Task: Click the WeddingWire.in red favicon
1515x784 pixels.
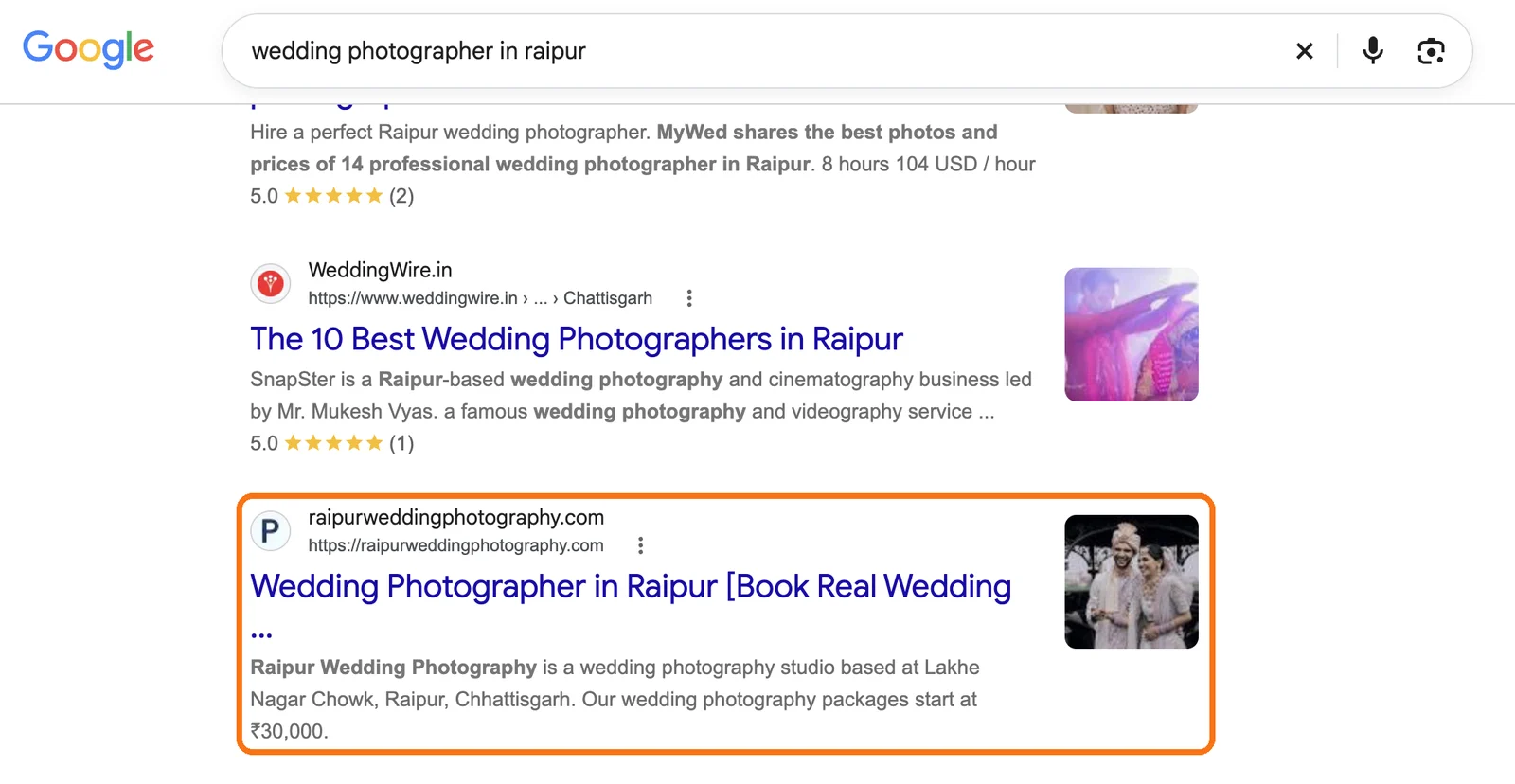Action: point(270,283)
